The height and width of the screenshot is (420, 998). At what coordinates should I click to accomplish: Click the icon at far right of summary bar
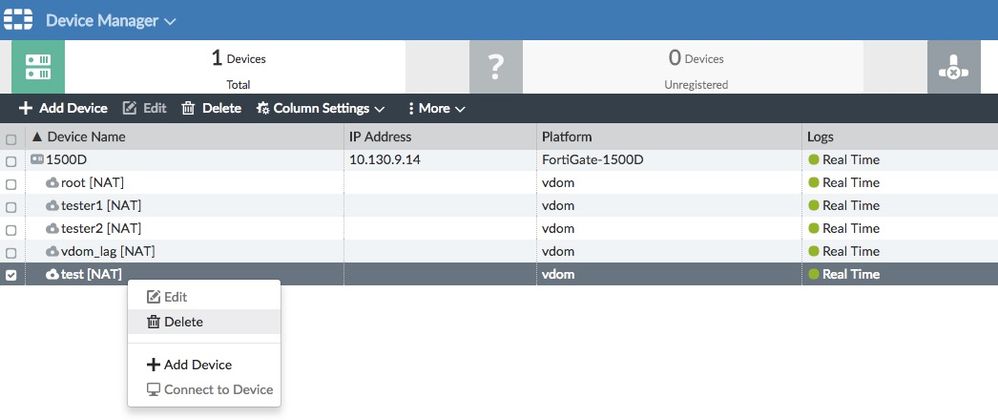coord(952,68)
